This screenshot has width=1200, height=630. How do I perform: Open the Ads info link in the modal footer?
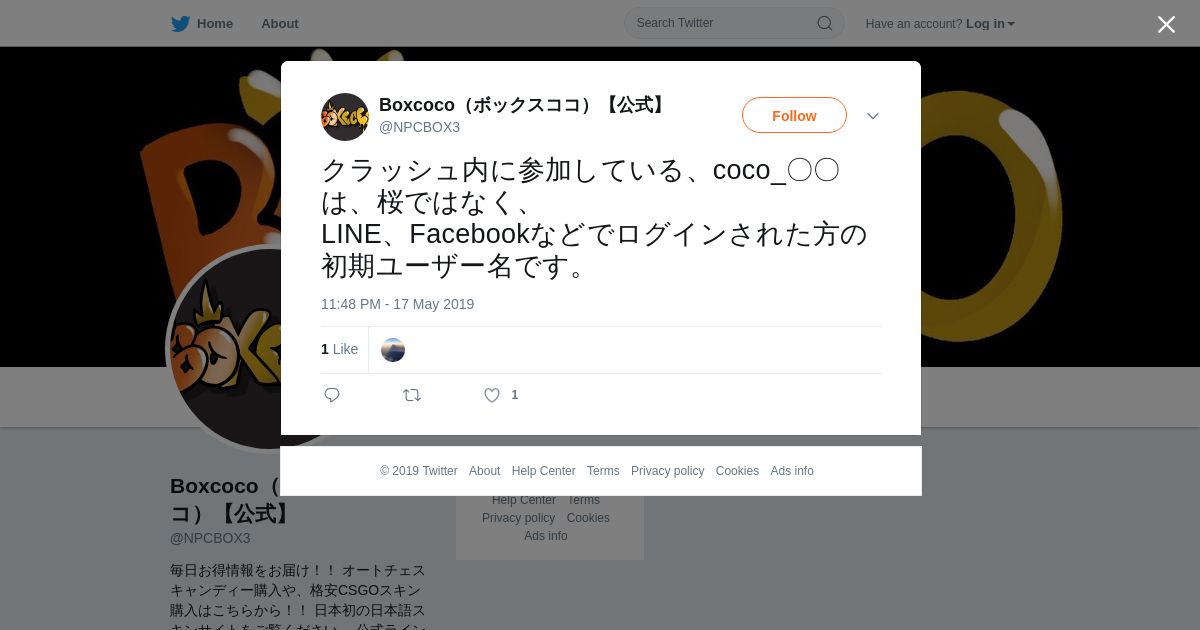click(x=792, y=471)
